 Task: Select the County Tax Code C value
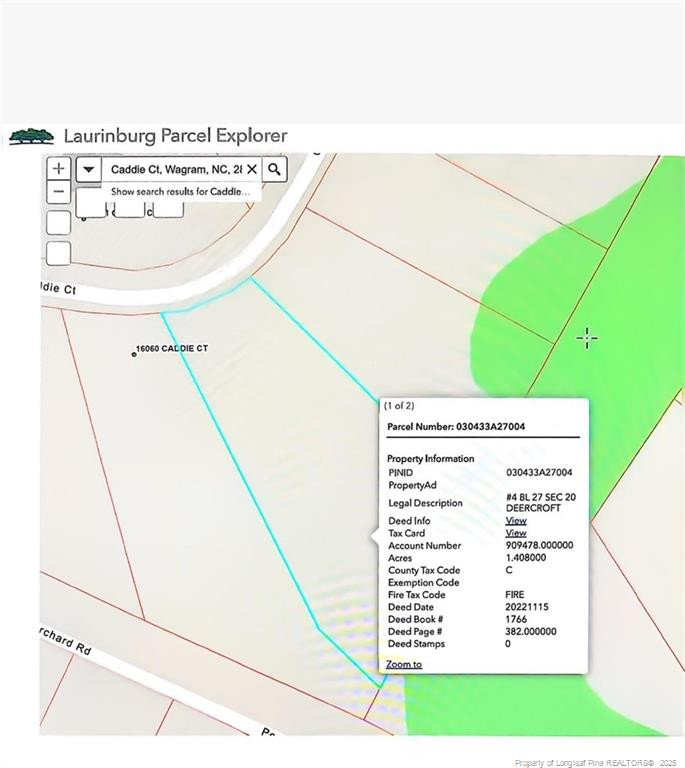(509, 570)
